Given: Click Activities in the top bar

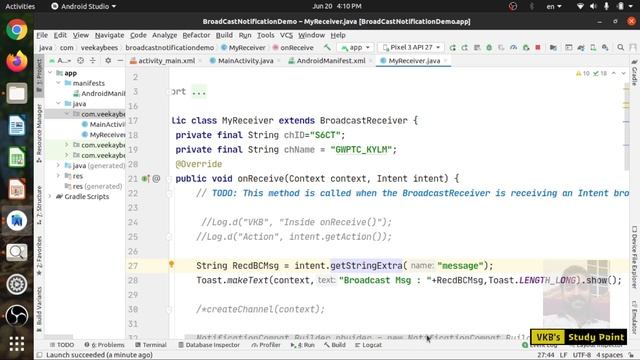Looking at the screenshot, I should point(20,6).
